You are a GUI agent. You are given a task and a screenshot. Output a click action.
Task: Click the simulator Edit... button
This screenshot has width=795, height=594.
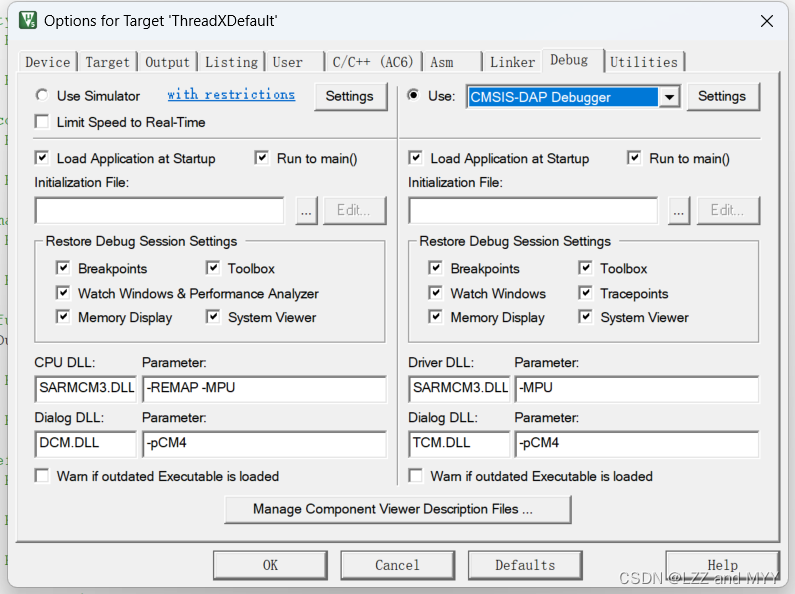pyautogui.click(x=354, y=210)
